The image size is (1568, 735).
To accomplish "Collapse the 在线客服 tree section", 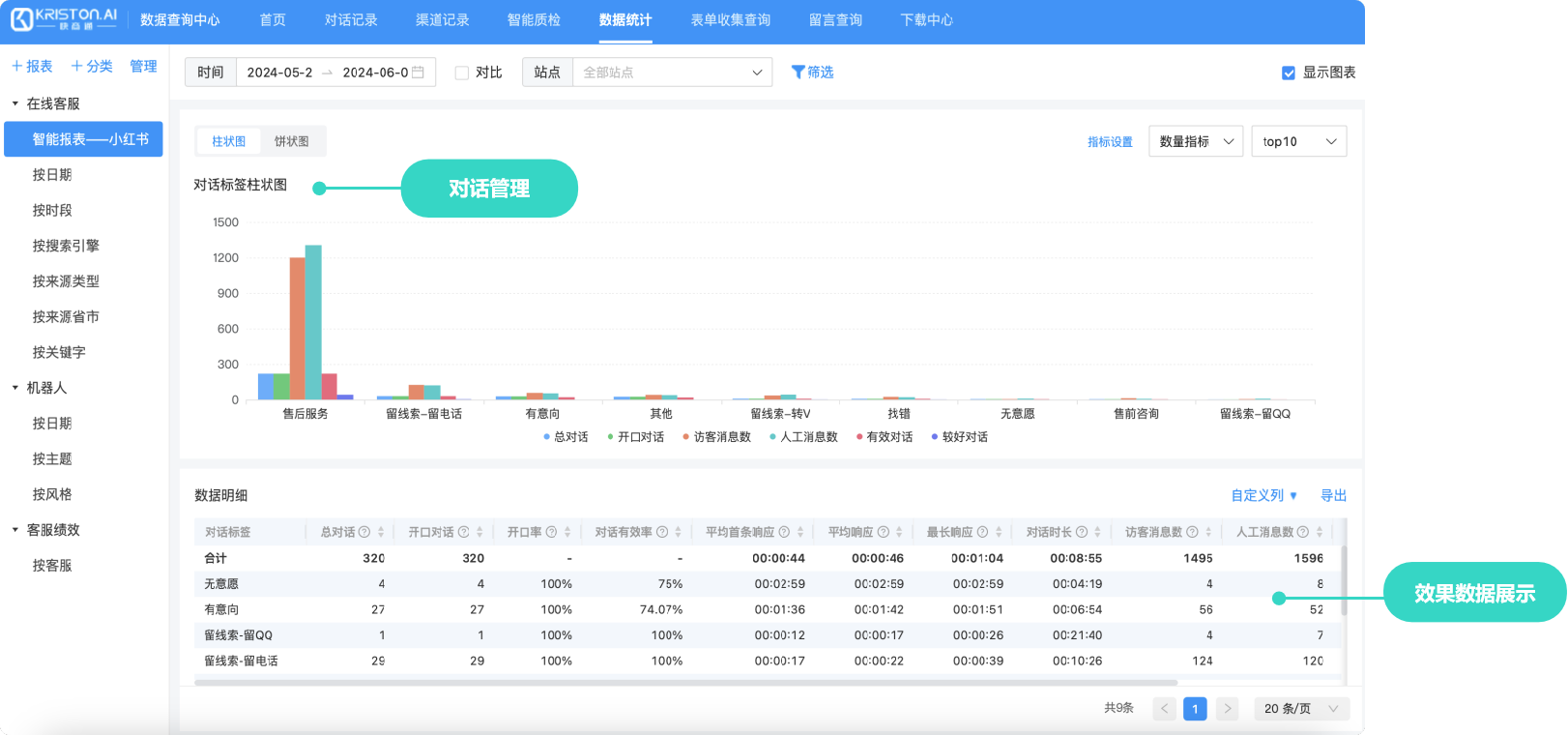I will pos(15,103).
